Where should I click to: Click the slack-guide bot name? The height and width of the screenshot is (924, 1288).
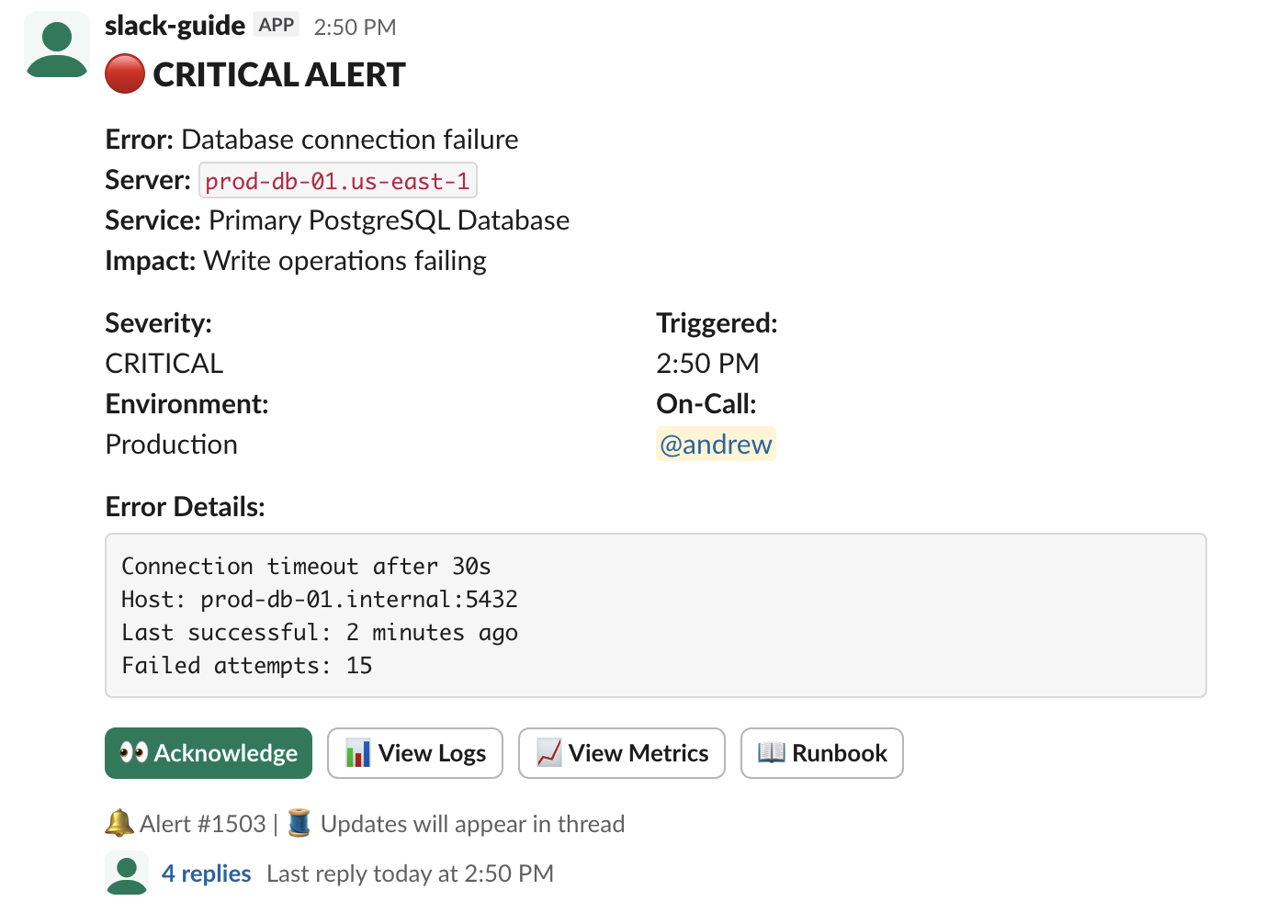[175, 25]
